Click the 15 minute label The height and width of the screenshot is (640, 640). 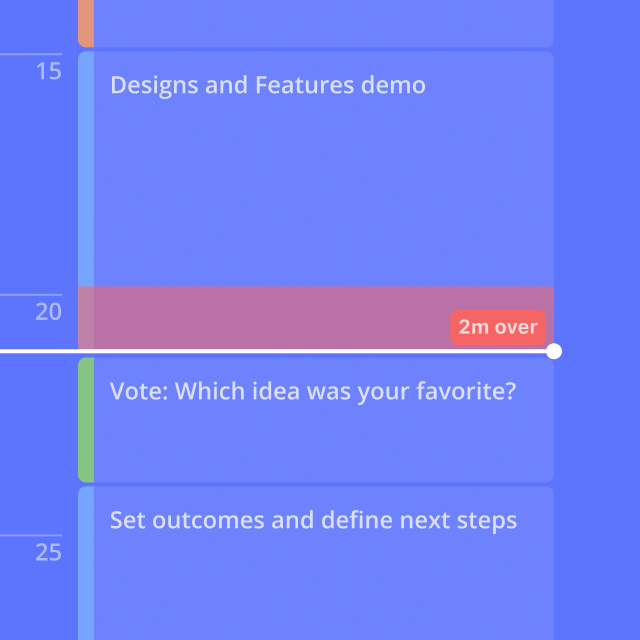coord(48,72)
